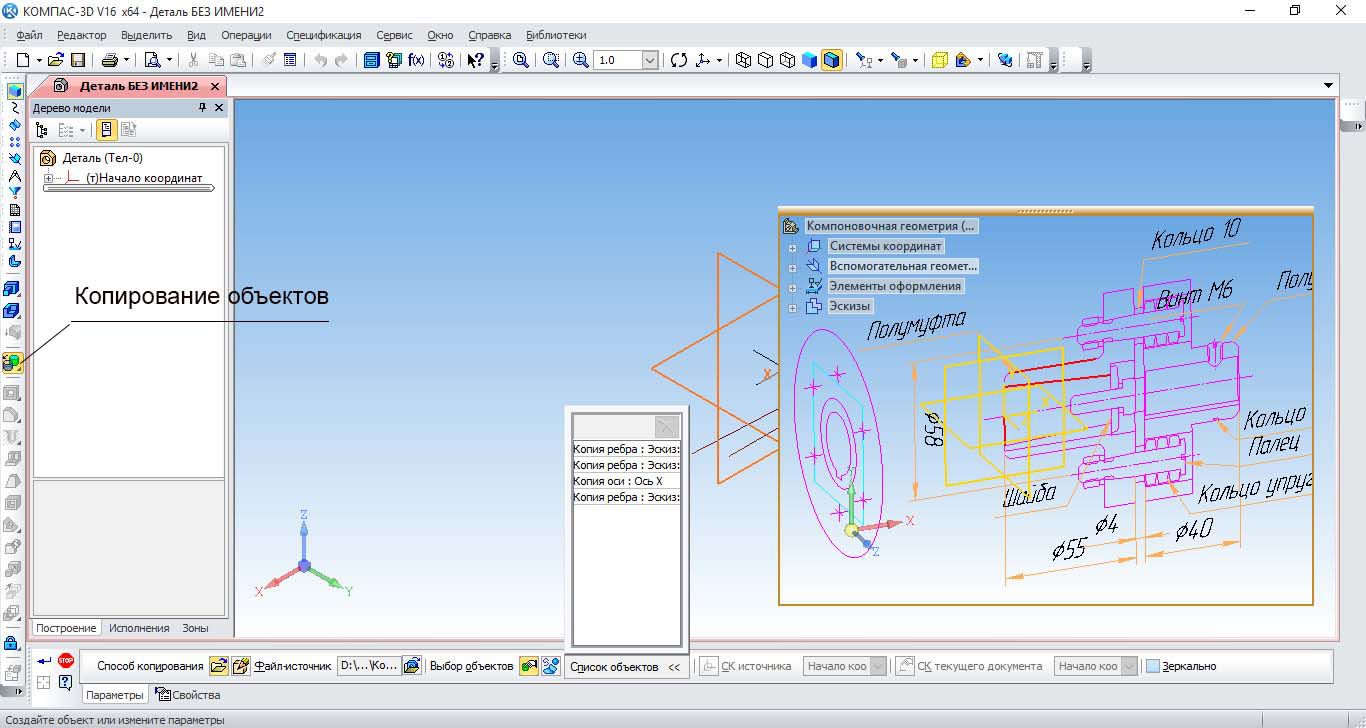The image size is (1366, 728).
Task: Click the Файл-источник path field
Action: 368,666
